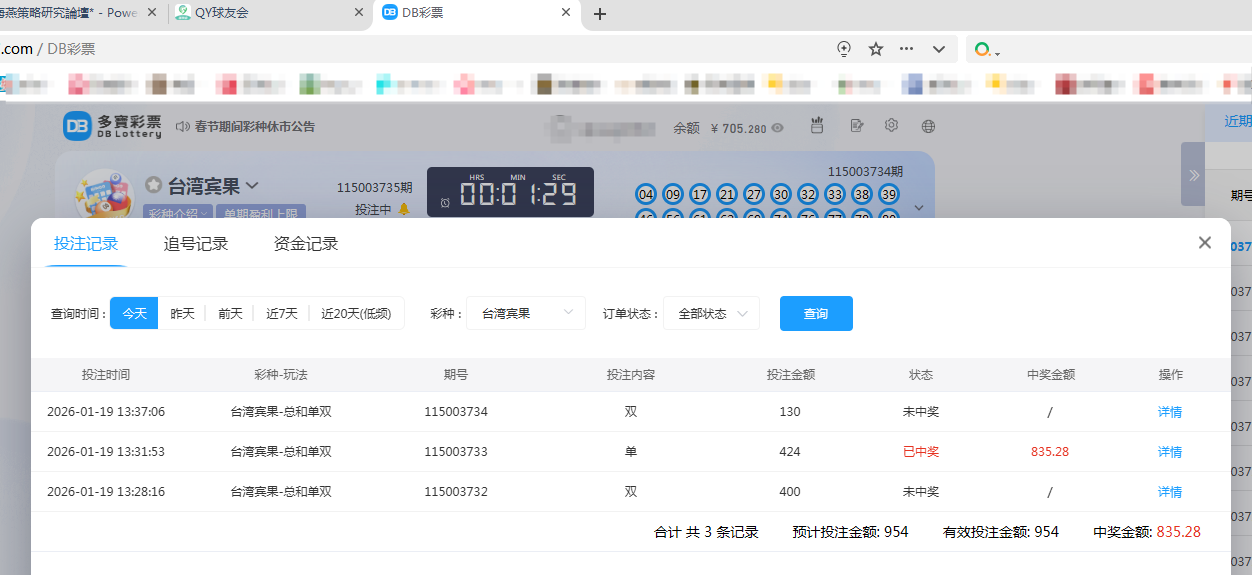Open the crown rewards icon in header
Image resolution: width=1252 pixels, height=575 pixels.
pos(817,125)
